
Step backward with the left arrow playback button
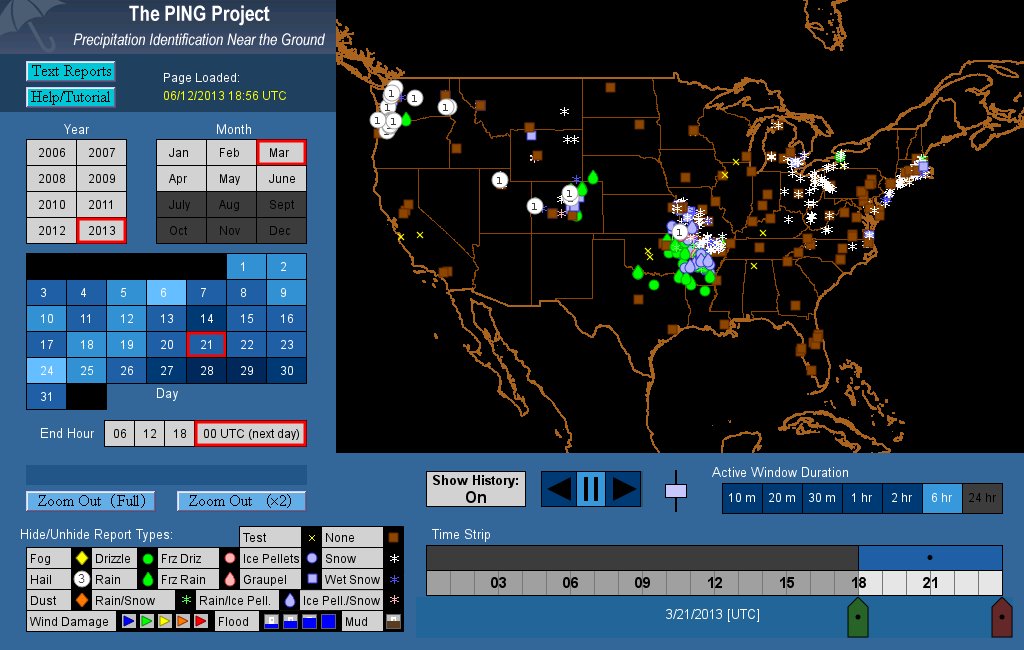559,489
